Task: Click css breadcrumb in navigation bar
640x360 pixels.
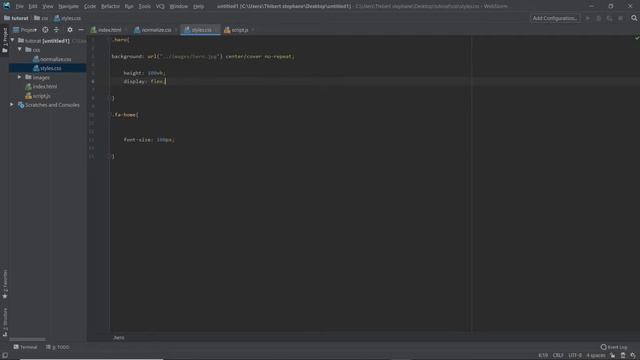Action: pos(41,18)
